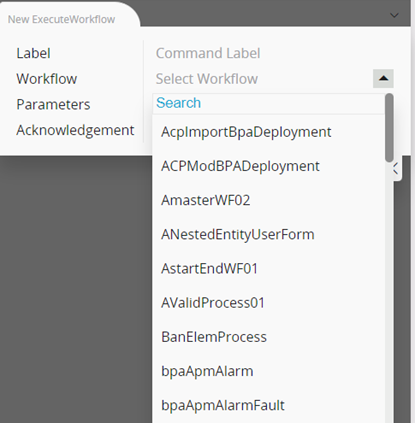Select AcpImportBpaDeployment workflow
Image resolution: width=415 pixels, height=423 pixels.
tap(269, 132)
